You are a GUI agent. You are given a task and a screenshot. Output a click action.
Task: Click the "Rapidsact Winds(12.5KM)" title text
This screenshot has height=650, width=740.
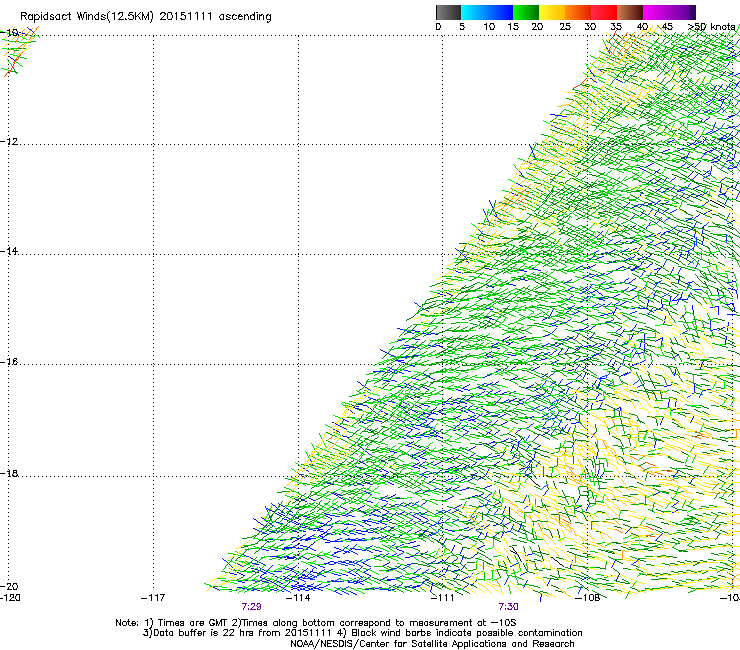[87, 17]
